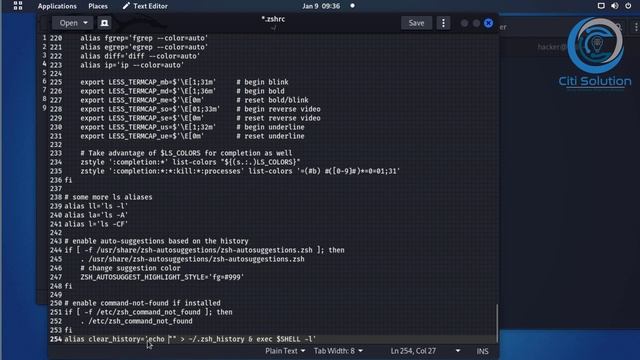Viewport: 640px width, 360px height.
Task: Click the power icon in top bar
Action: 628,6
